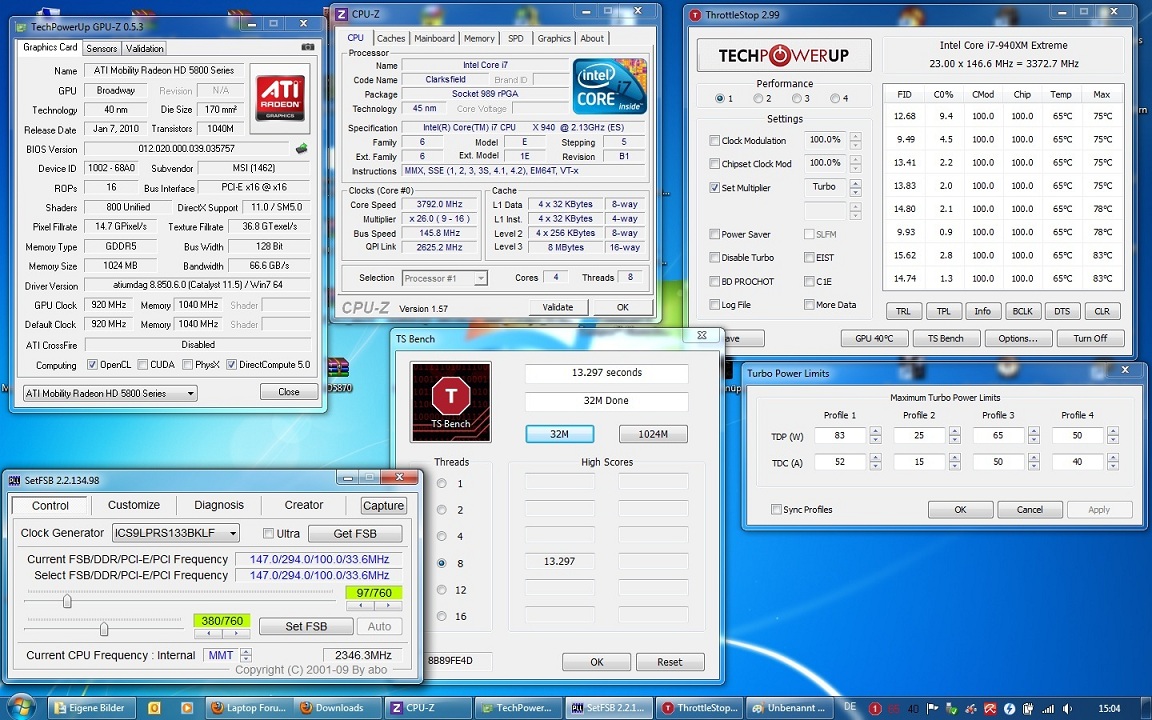Screen dimensions: 1152x720
Task: Uncheck Set Multiplier in ThrottleStop
Action: 714,187
